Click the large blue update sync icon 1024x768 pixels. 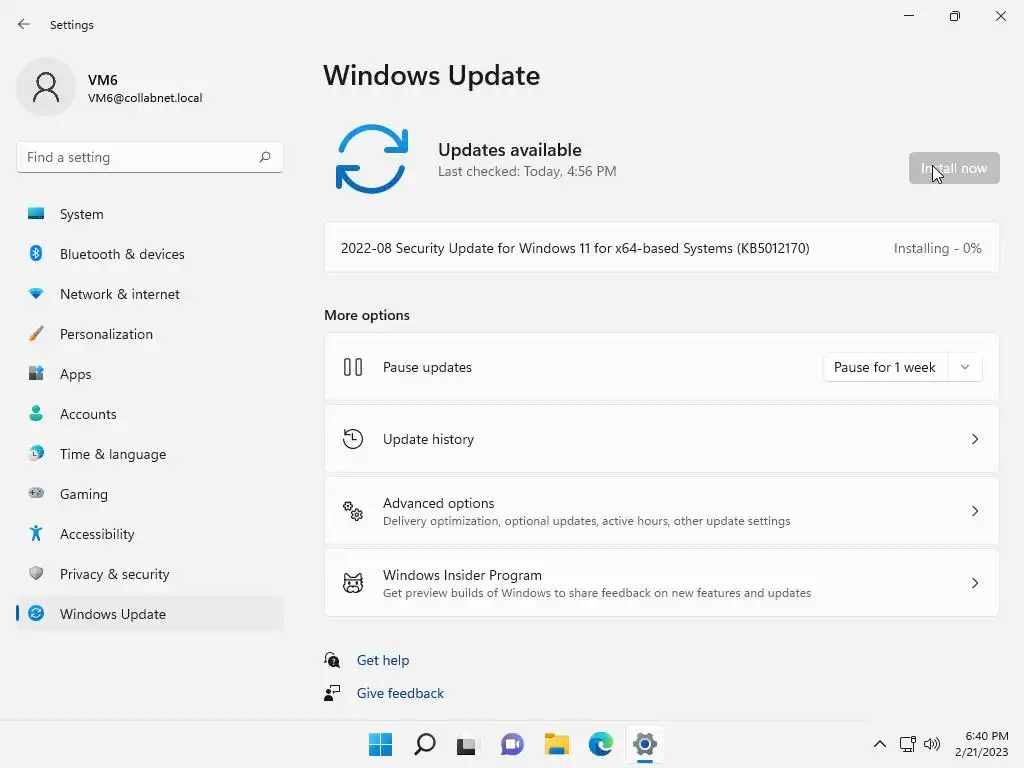point(372,159)
